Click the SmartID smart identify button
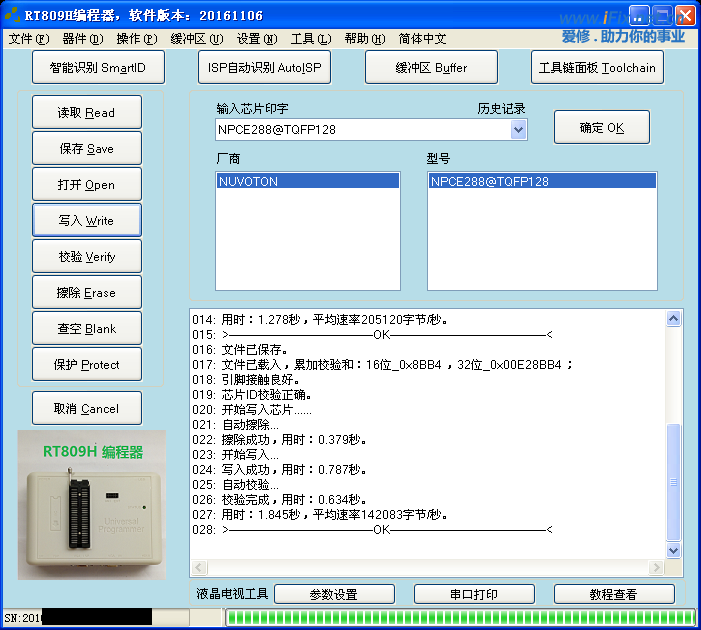Screen dimensions: 701x630 (x=97, y=68)
